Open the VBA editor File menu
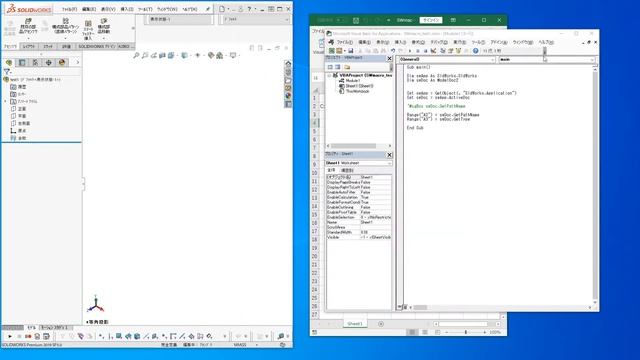 [344, 42]
